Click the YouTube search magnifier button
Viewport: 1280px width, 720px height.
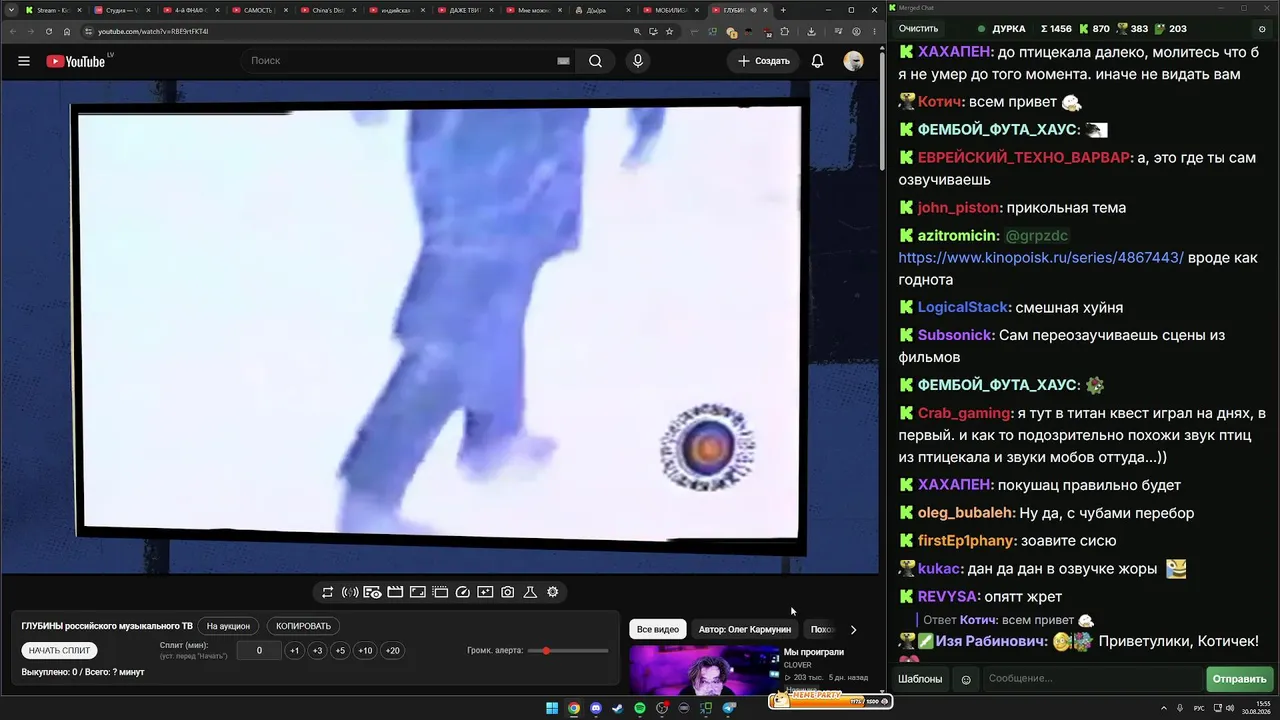coord(595,61)
